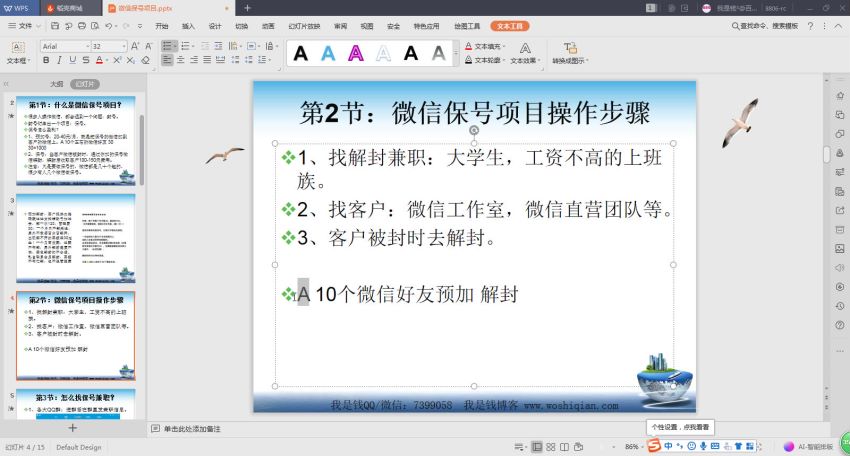Click the rotation handle above the text box
Screen dimensions: 850x456
[474, 130]
